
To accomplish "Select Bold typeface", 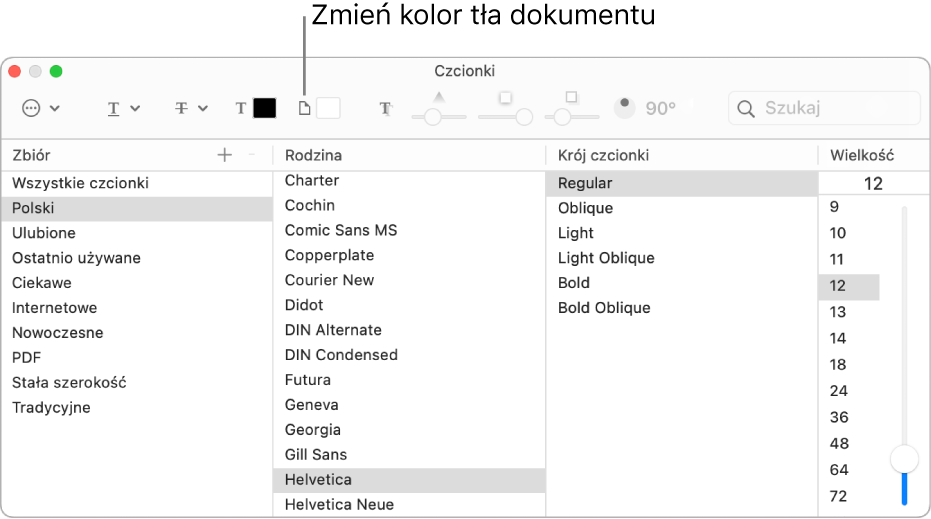I will pos(682,283).
